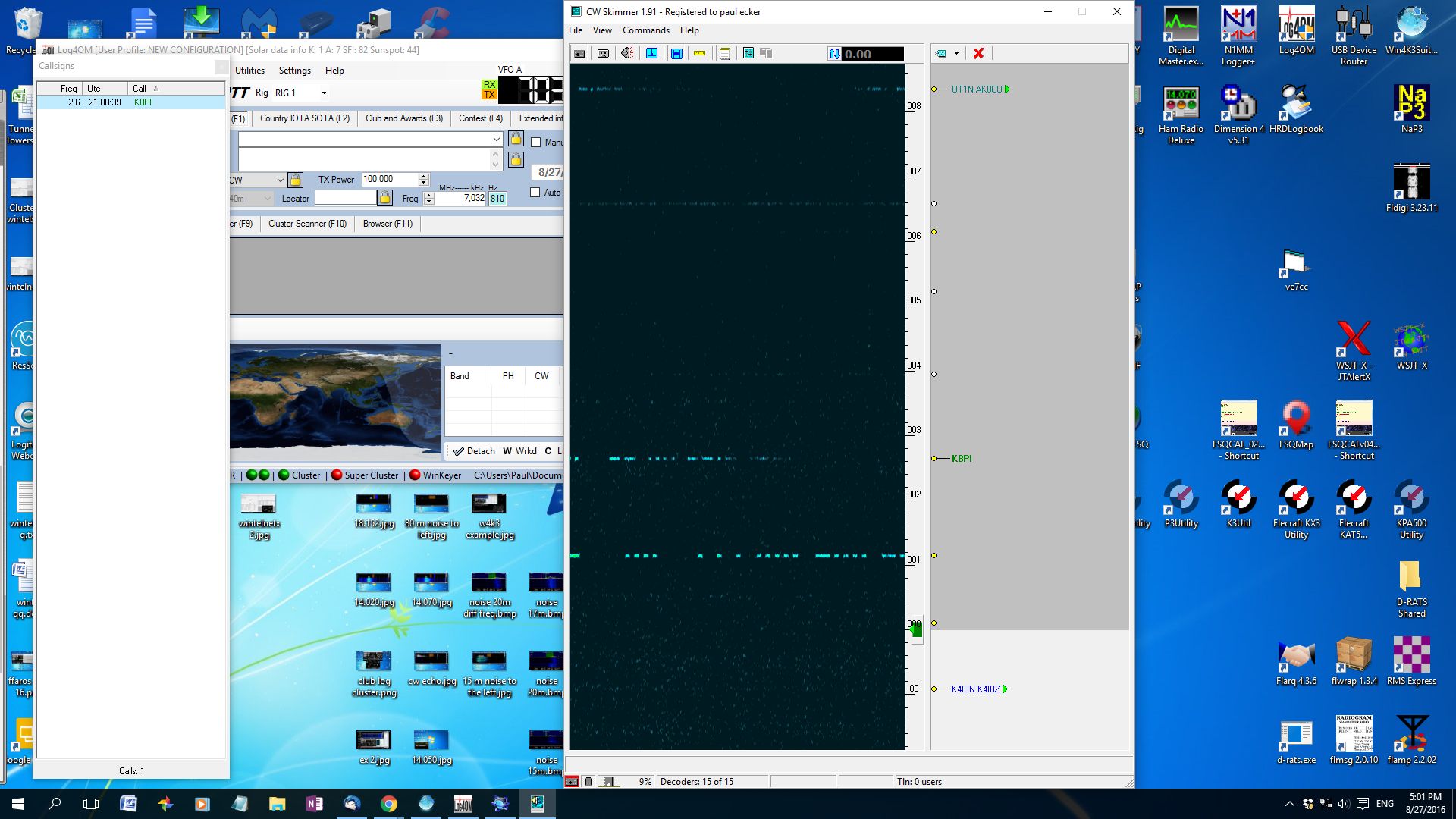The height and width of the screenshot is (819, 1456).
Task: Check the Manual checkbox in Log4OM
Action: tap(535, 142)
